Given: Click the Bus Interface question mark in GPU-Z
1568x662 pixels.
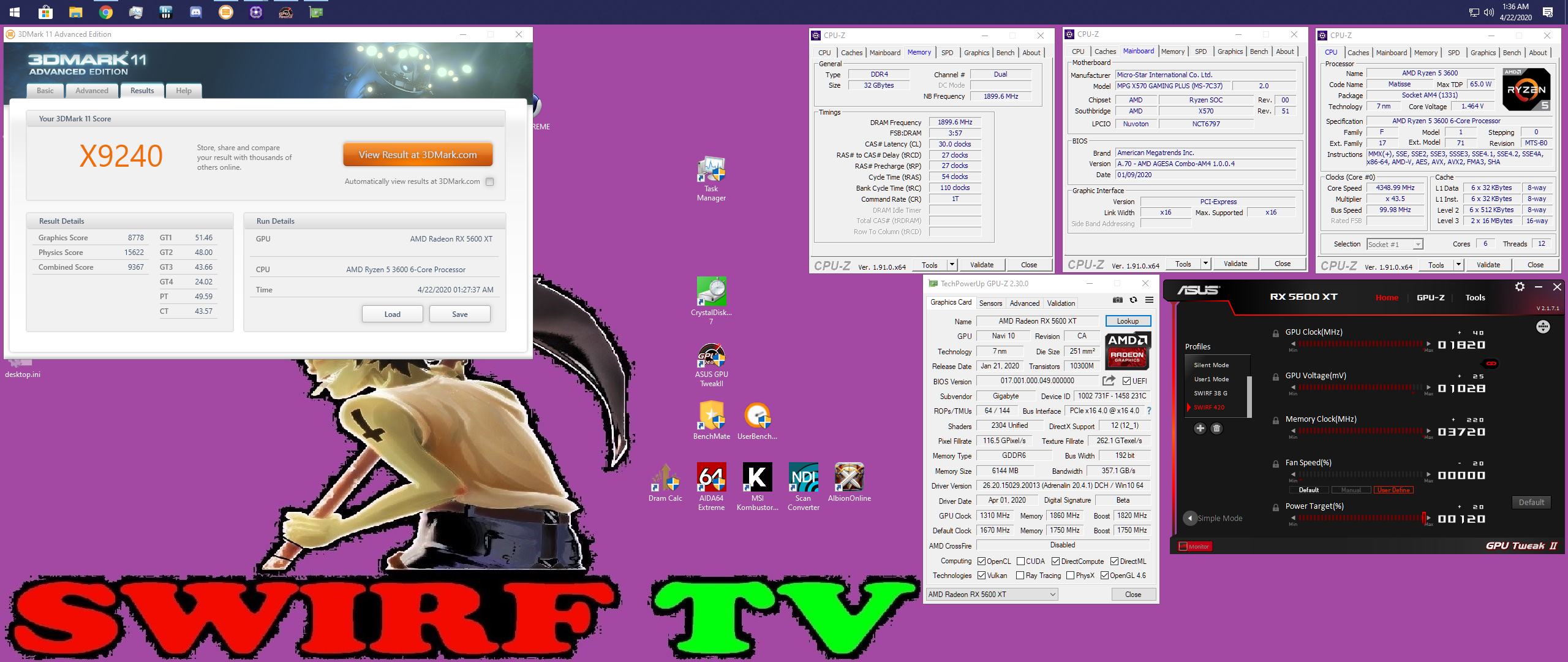Looking at the screenshot, I should (x=1149, y=411).
